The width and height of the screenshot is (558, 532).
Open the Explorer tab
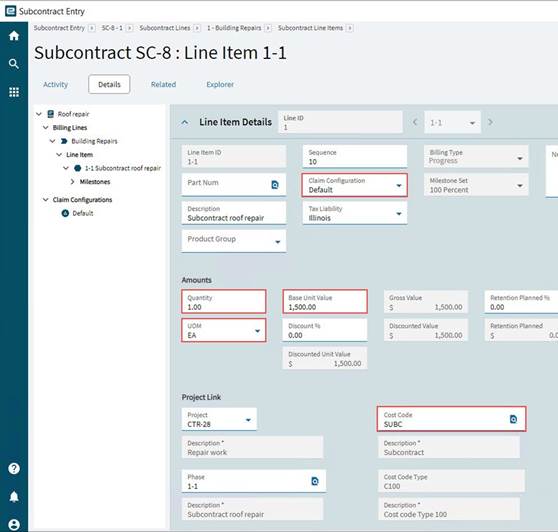[x=220, y=84]
